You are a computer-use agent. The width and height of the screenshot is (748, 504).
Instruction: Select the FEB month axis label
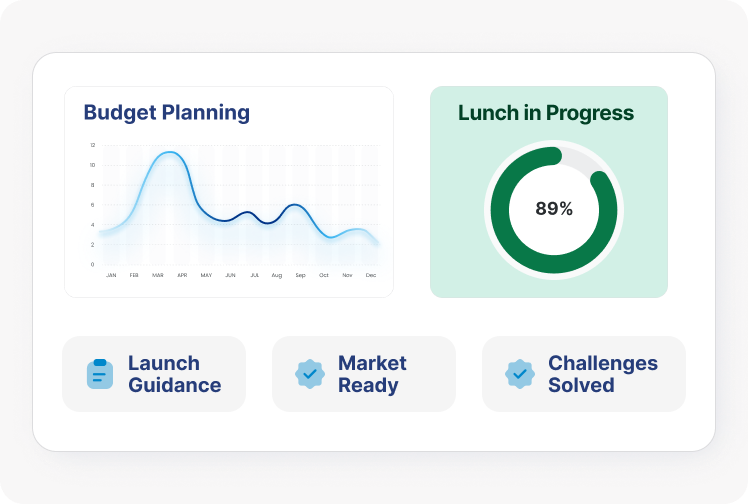pyautogui.click(x=134, y=275)
